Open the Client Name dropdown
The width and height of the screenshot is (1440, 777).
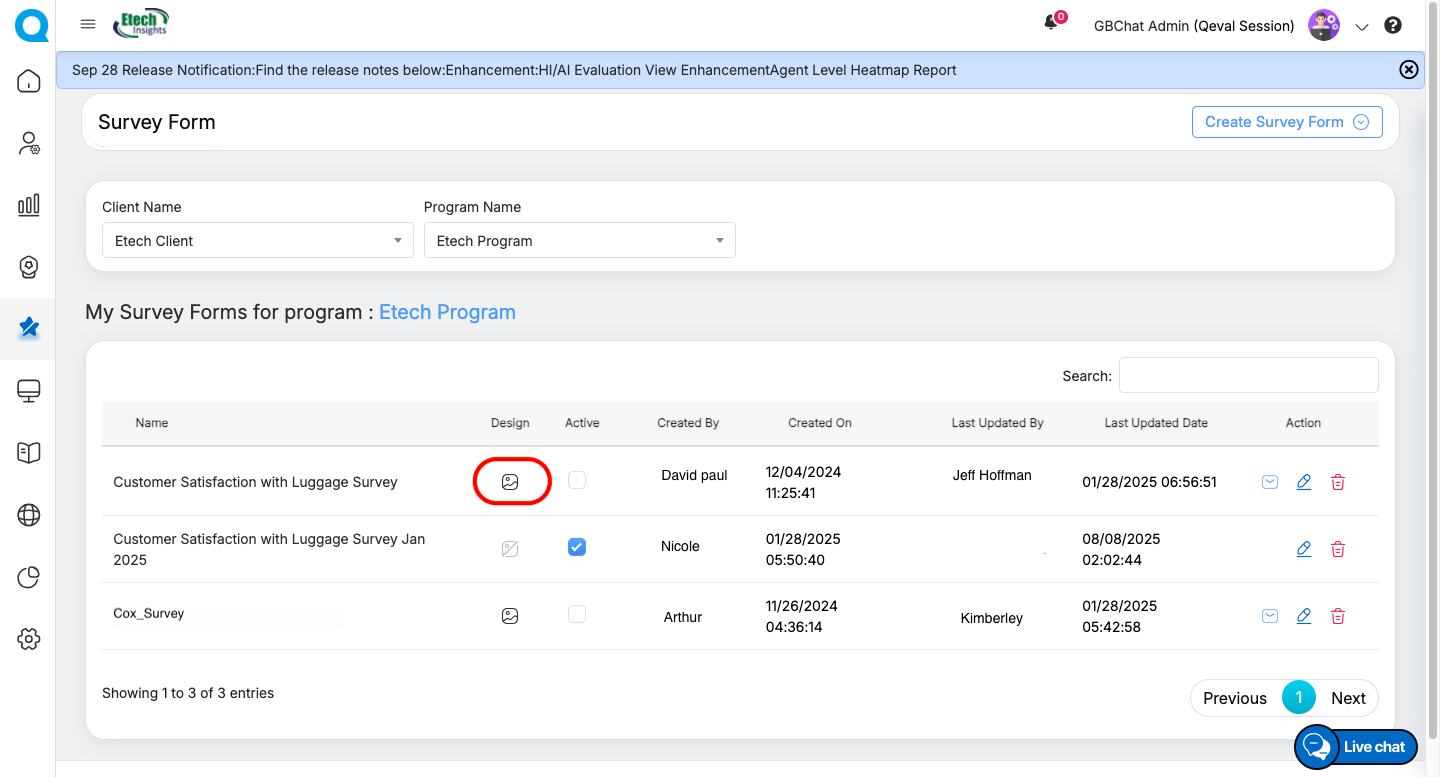click(x=257, y=241)
